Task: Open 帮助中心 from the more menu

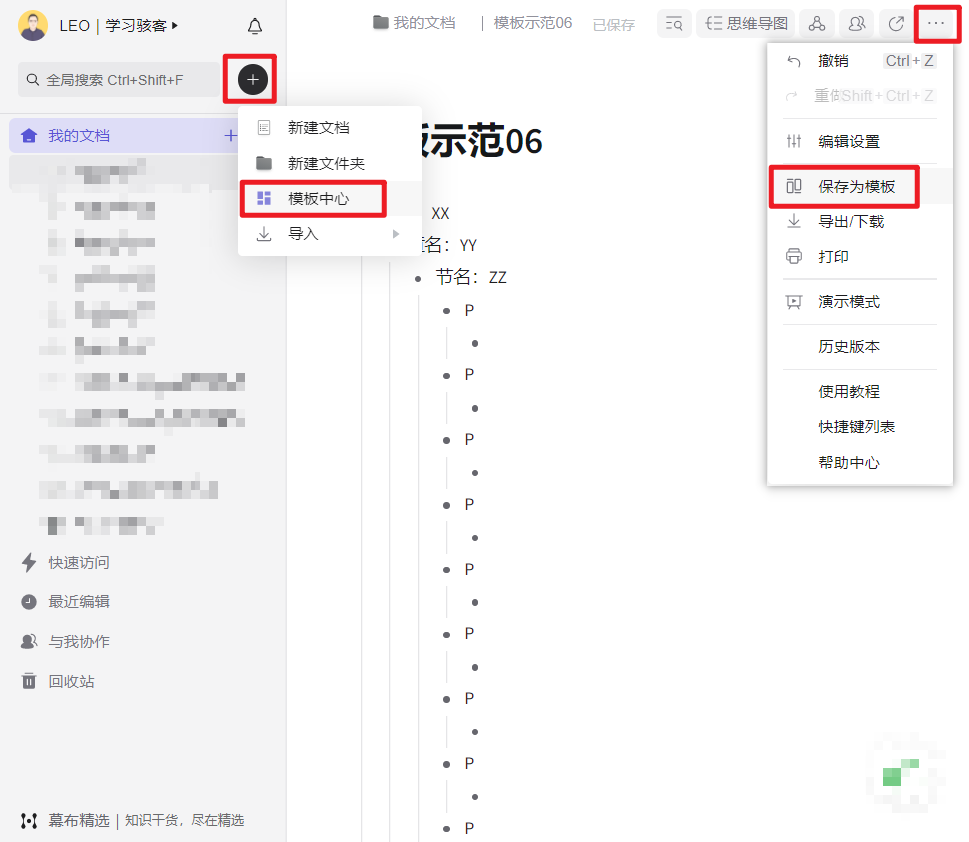Action: coord(860,462)
